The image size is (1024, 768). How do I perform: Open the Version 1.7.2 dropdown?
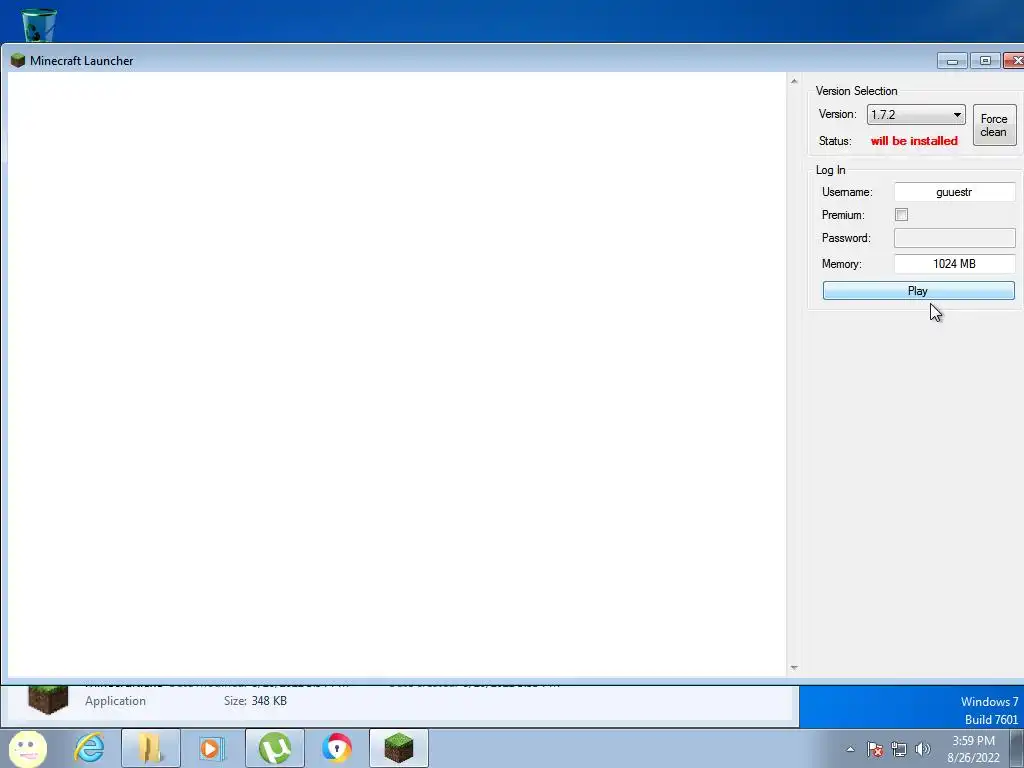click(916, 114)
